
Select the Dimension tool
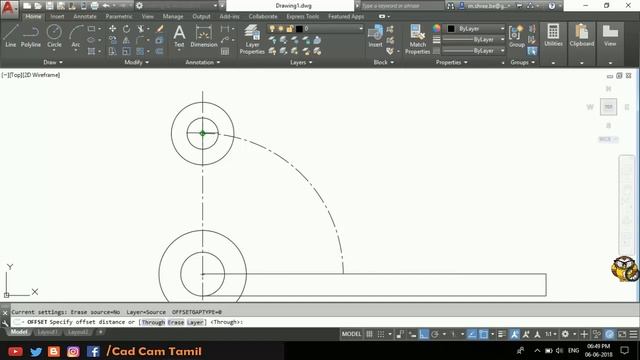[x=204, y=36]
